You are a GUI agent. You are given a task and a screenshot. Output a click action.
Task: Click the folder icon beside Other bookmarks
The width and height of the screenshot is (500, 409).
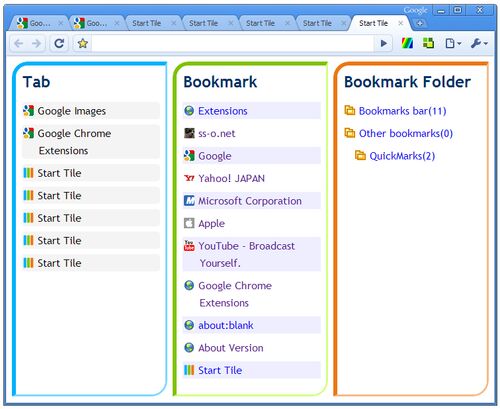pyautogui.click(x=350, y=133)
